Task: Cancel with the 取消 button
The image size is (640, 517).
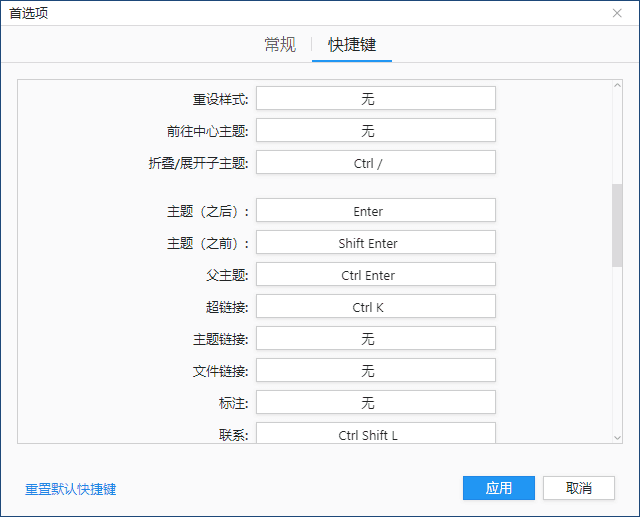Action: (x=579, y=488)
